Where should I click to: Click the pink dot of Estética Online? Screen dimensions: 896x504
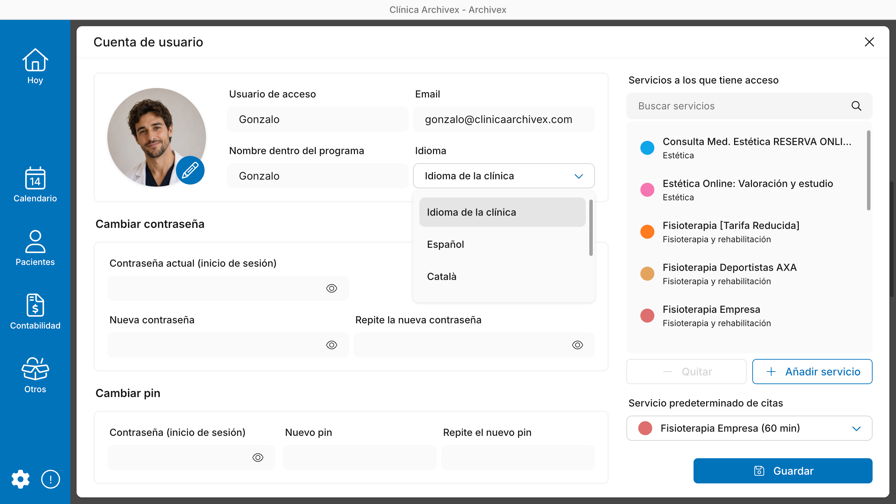[x=647, y=190]
